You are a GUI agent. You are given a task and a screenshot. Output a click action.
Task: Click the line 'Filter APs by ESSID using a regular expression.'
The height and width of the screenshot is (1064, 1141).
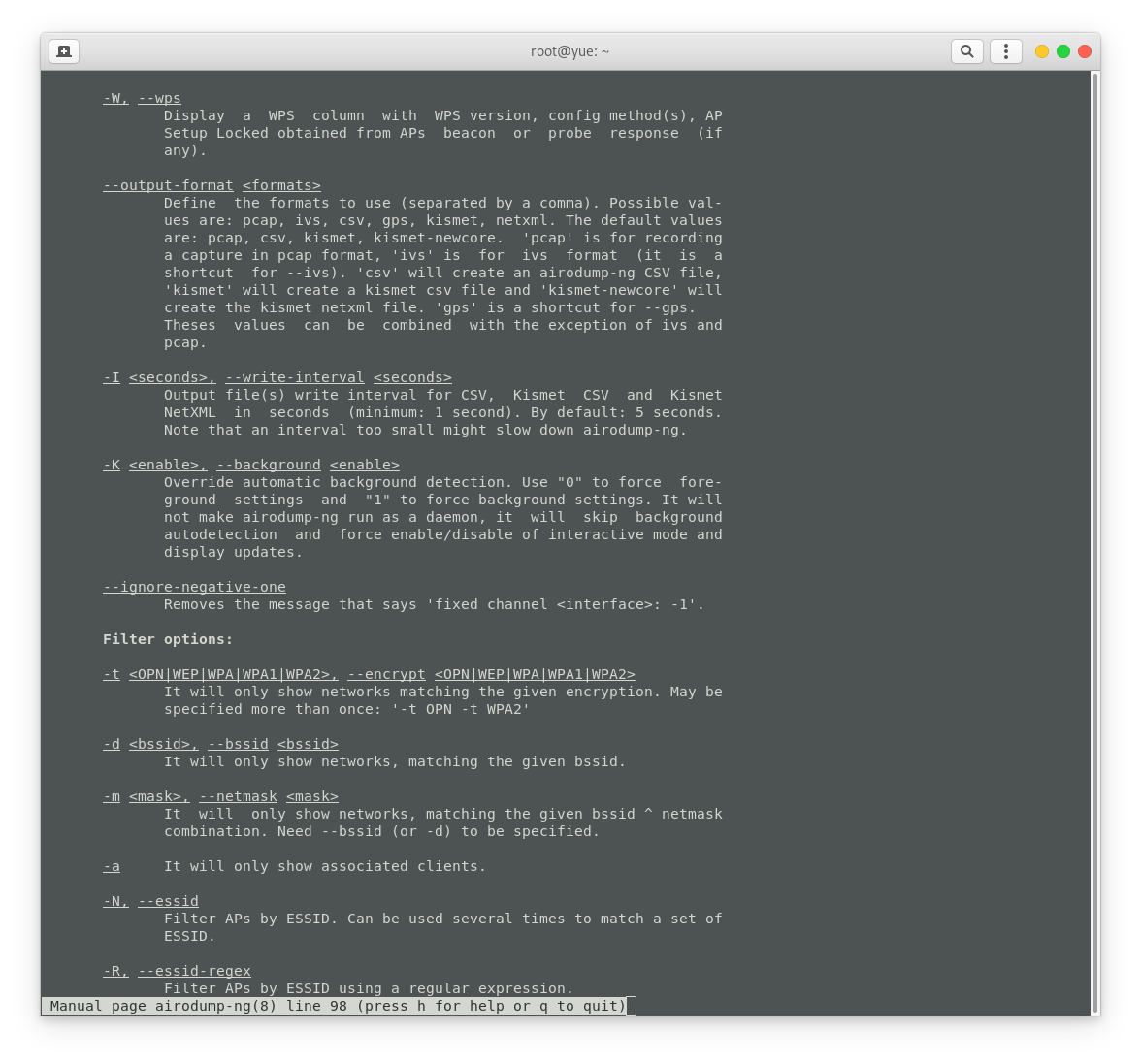(x=369, y=988)
